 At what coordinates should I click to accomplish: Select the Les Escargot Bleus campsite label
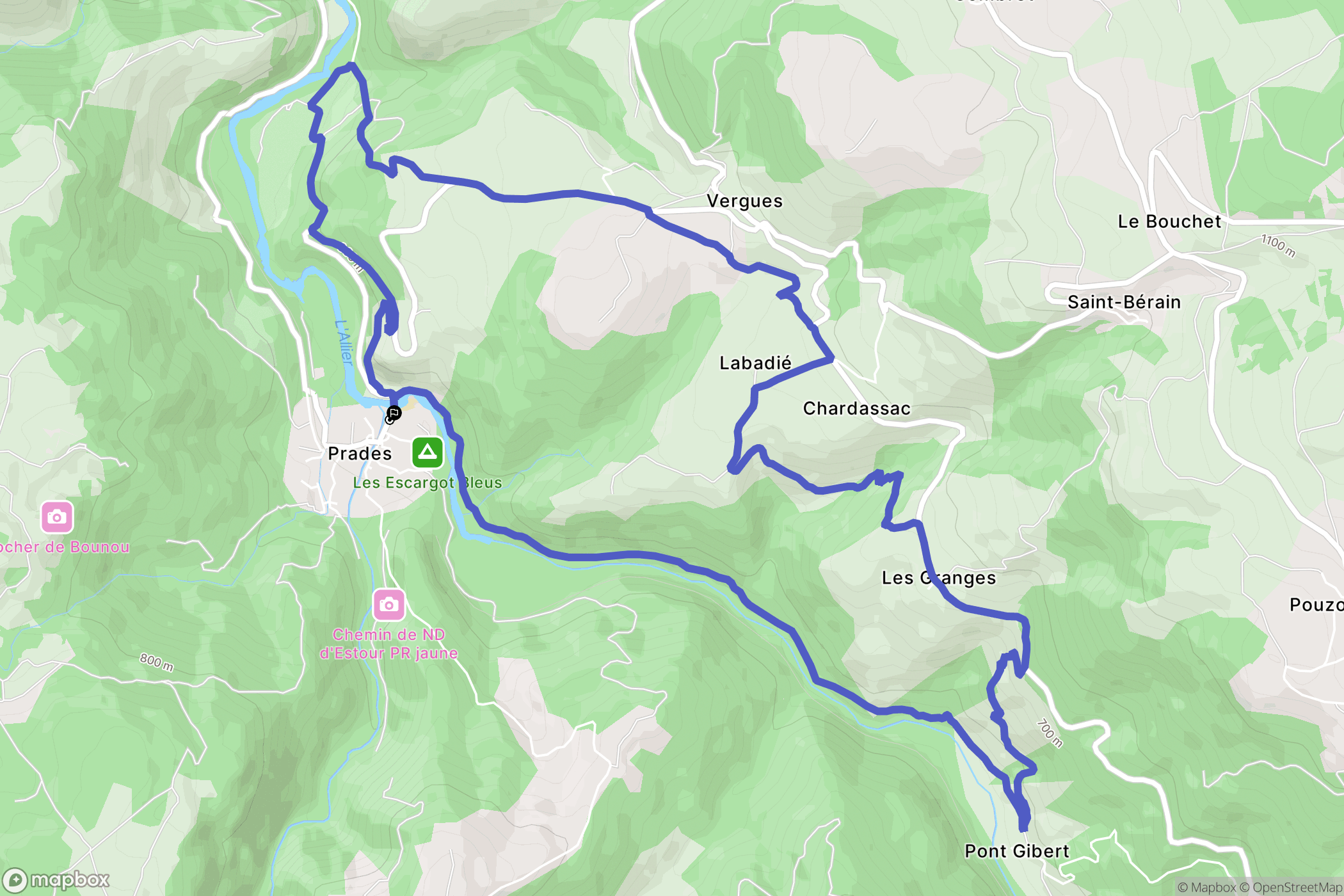tap(428, 483)
